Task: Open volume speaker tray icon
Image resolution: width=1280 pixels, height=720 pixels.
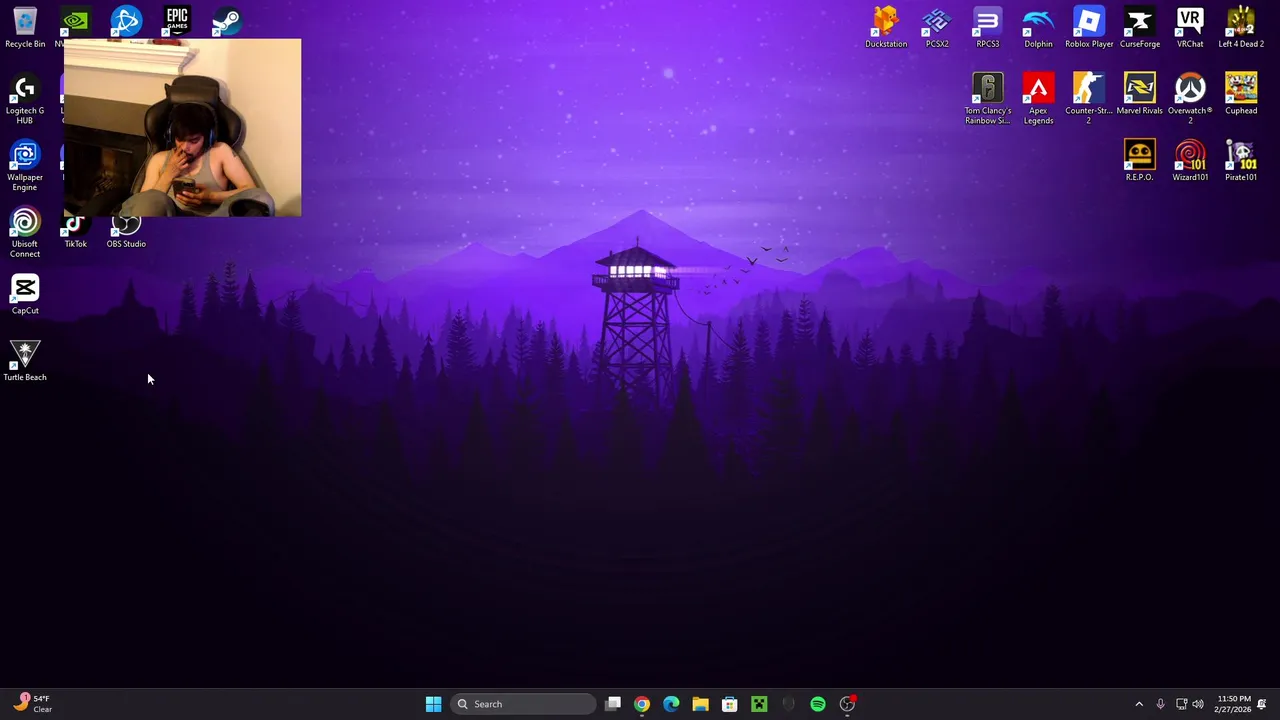Action: 1198,704
